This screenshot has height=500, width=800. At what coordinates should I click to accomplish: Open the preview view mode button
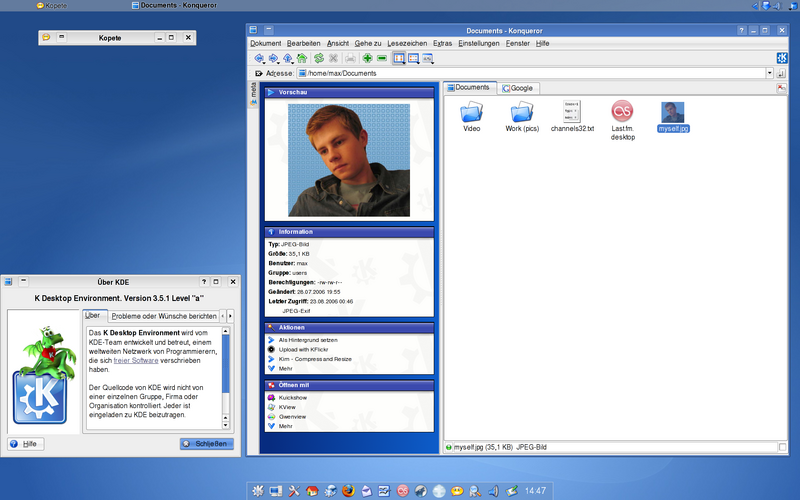click(x=428, y=58)
